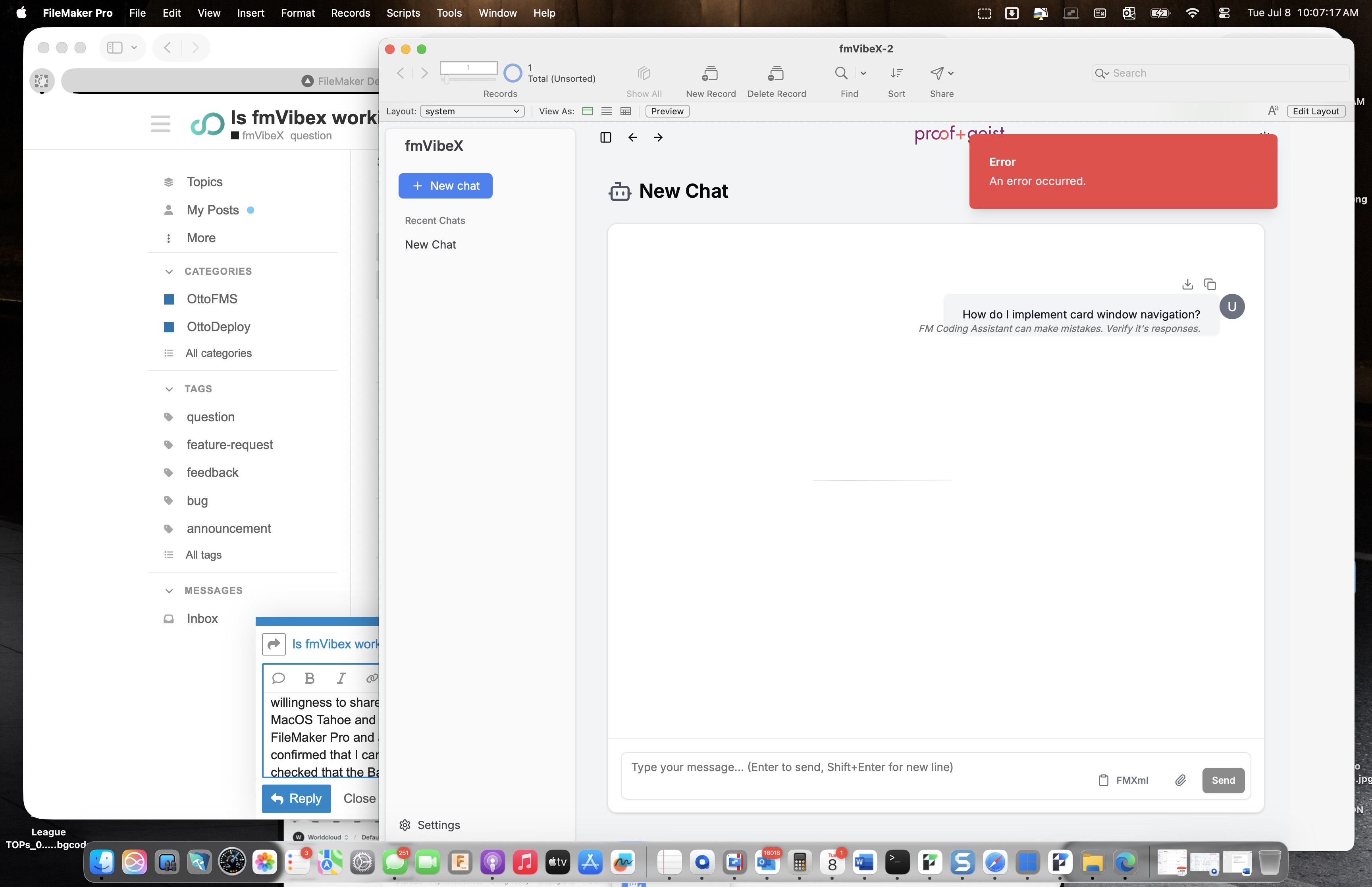Click the quote speech-bubble icon in reply editor
Screen dimensions: 1372x887
tap(279, 678)
